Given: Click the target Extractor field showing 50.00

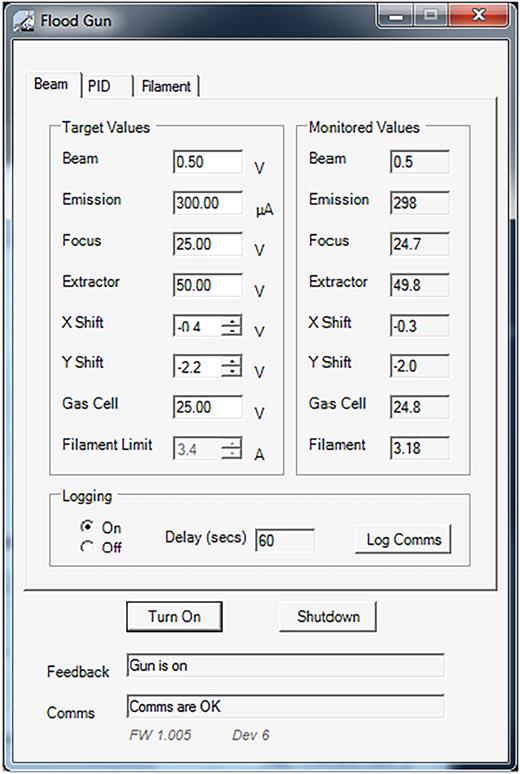Looking at the screenshot, I should pos(208,285).
